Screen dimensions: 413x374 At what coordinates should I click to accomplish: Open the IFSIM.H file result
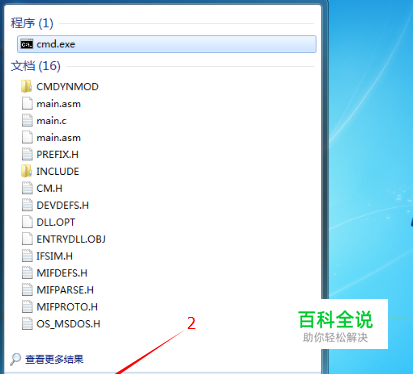tap(54, 256)
